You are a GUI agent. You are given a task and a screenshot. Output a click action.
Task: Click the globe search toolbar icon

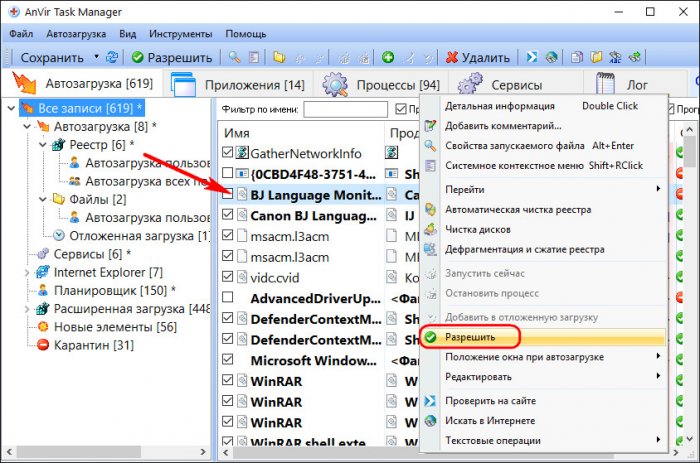[x=551, y=57]
